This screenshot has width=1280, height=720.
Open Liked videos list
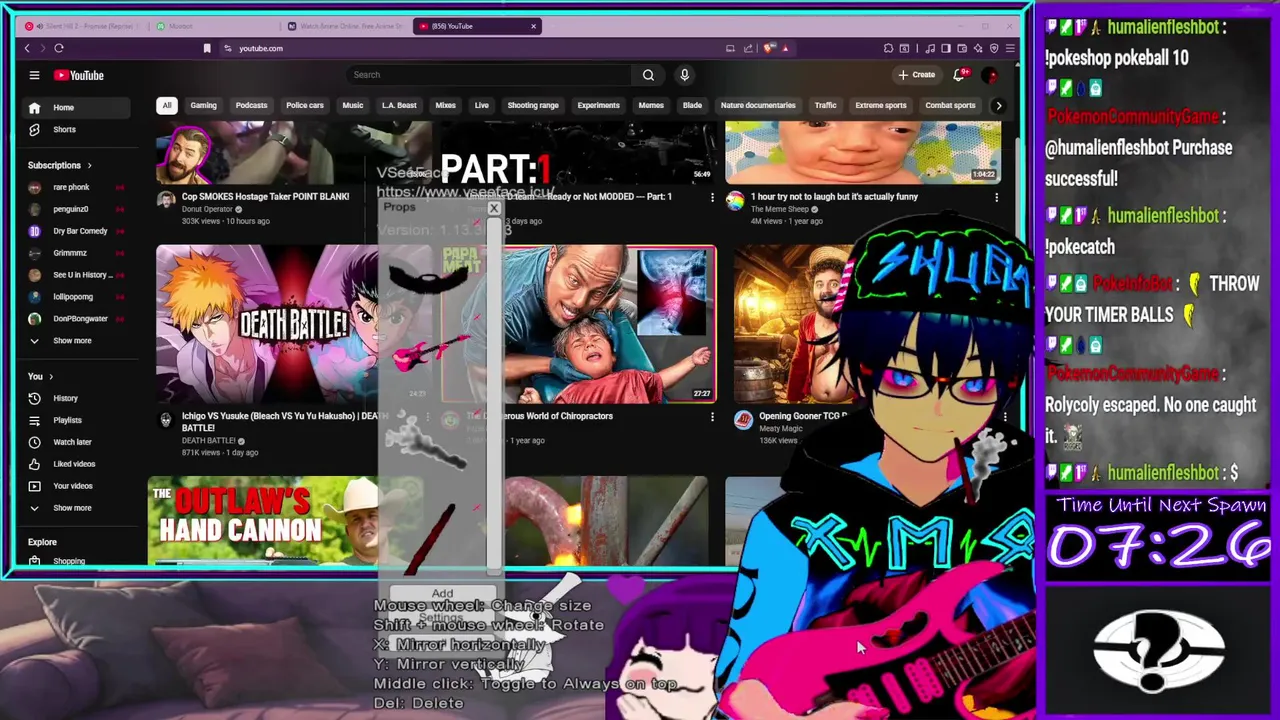click(74, 464)
